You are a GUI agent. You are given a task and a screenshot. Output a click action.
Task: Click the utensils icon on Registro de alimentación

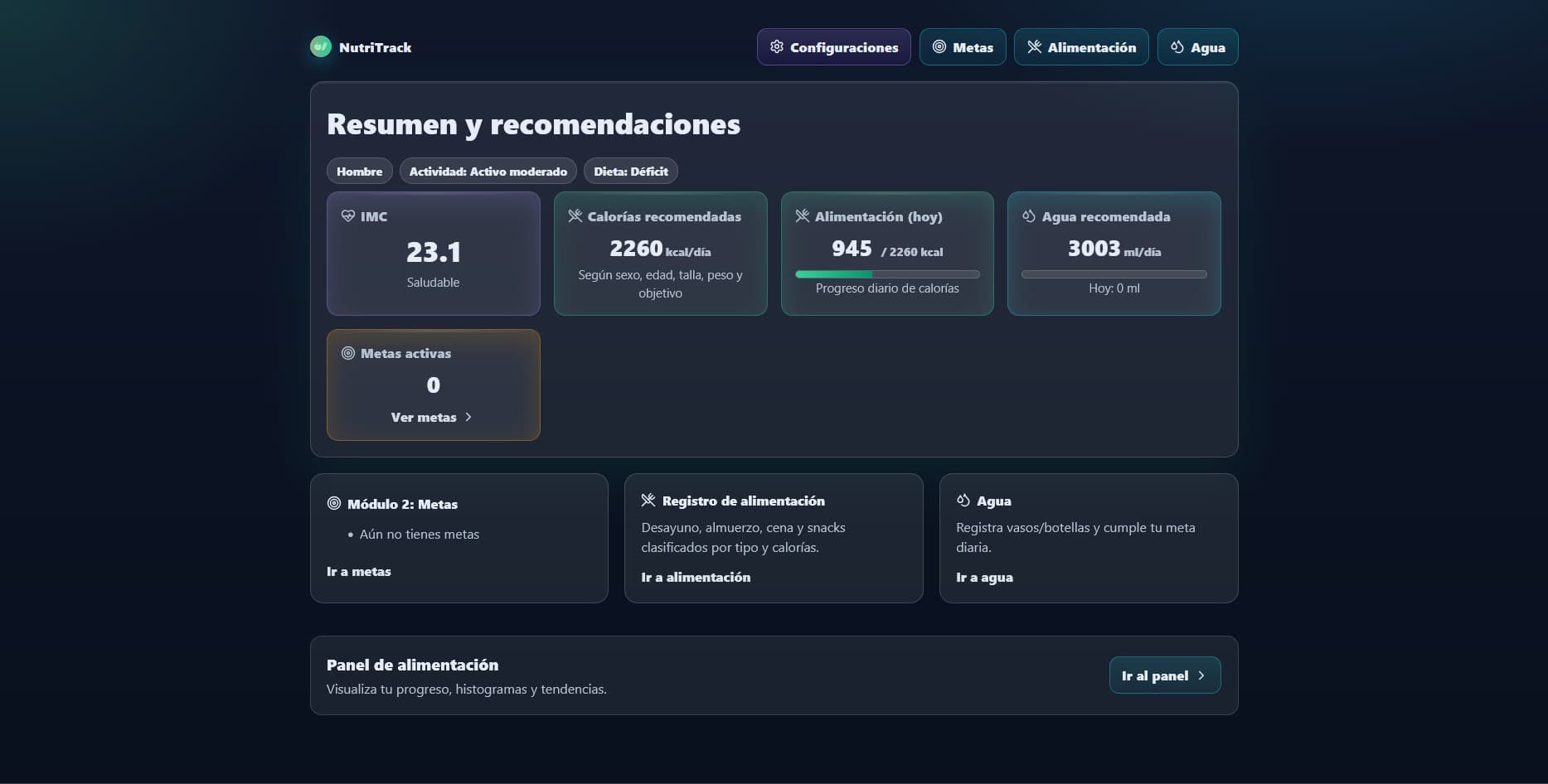tap(648, 500)
